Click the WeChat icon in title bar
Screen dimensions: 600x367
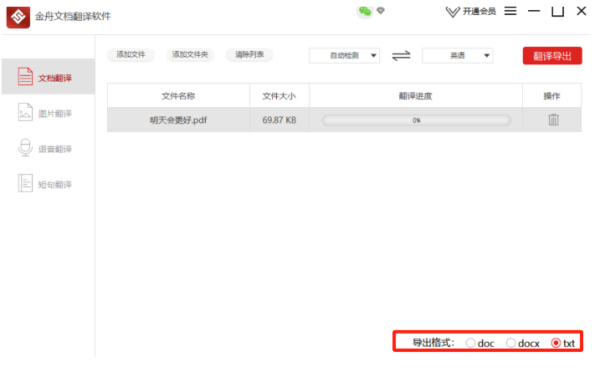coord(365,11)
